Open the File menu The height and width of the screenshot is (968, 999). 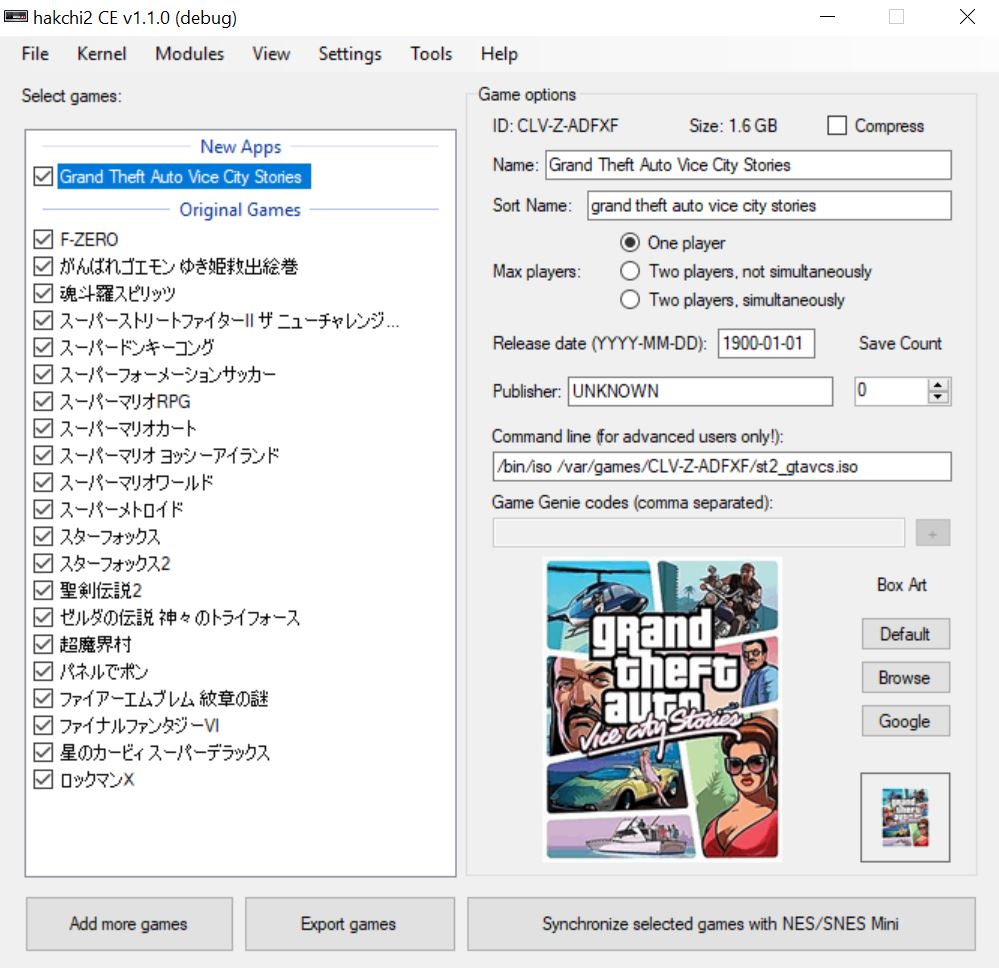coord(35,54)
